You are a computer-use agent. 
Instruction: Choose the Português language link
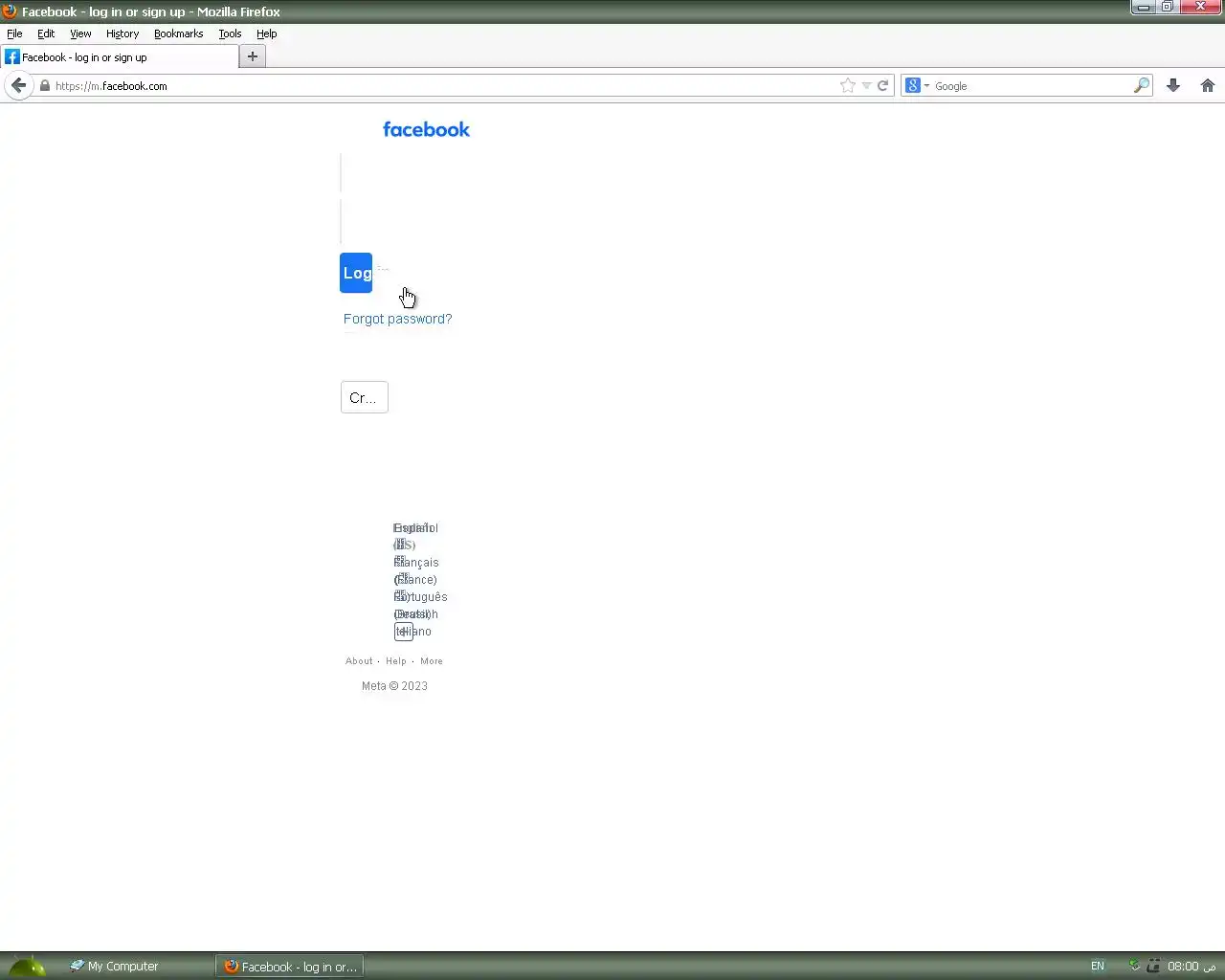(x=420, y=597)
